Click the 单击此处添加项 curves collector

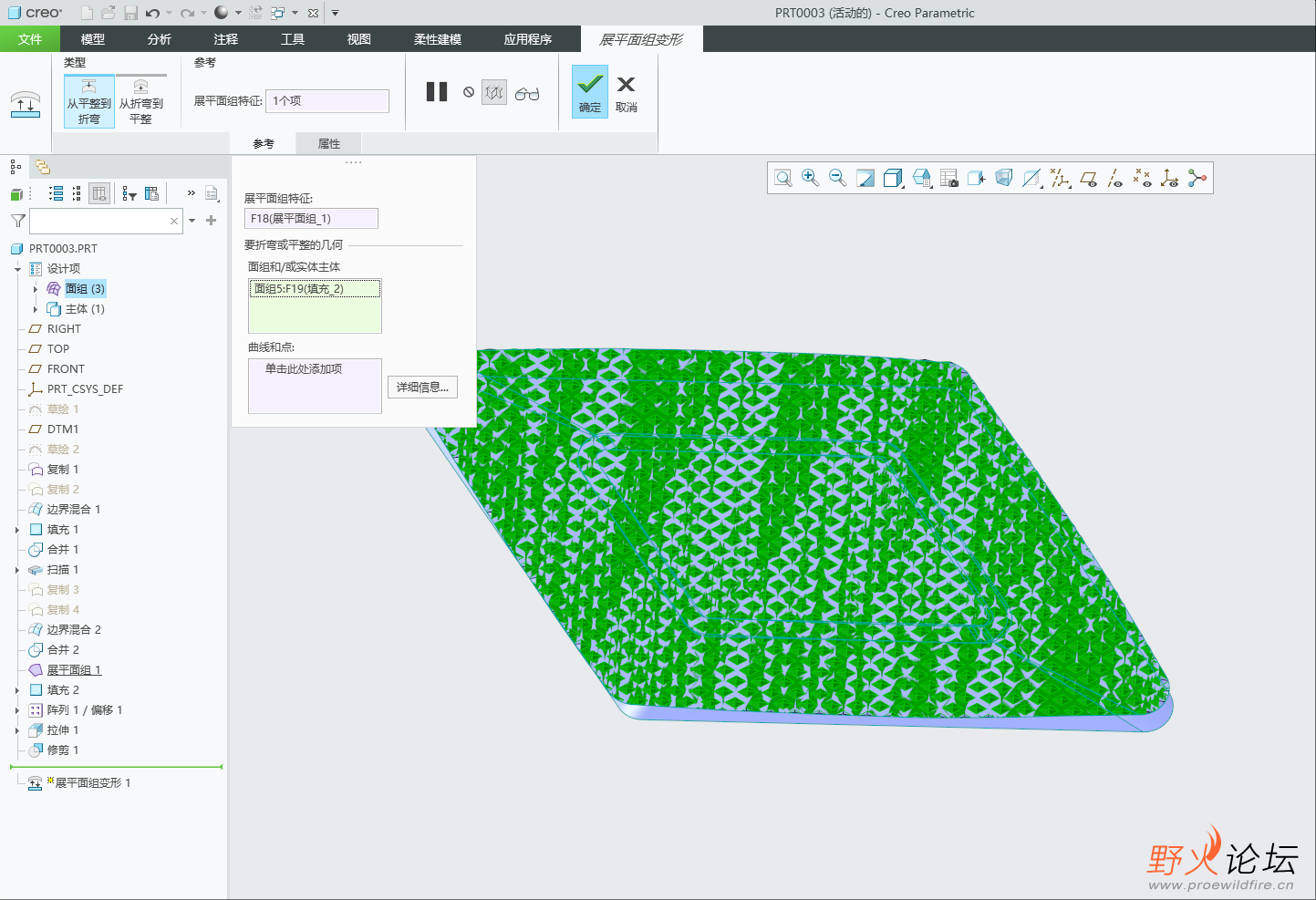pyautogui.click(x=315, y=386)
